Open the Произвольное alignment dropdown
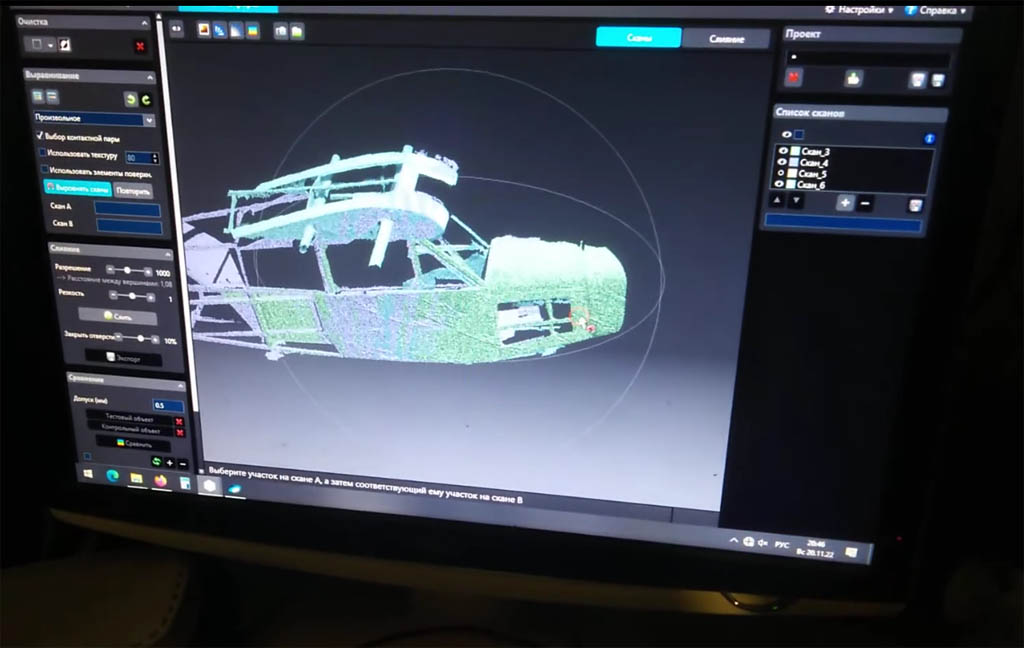The image size is (1024, 648). pos(94,119)
